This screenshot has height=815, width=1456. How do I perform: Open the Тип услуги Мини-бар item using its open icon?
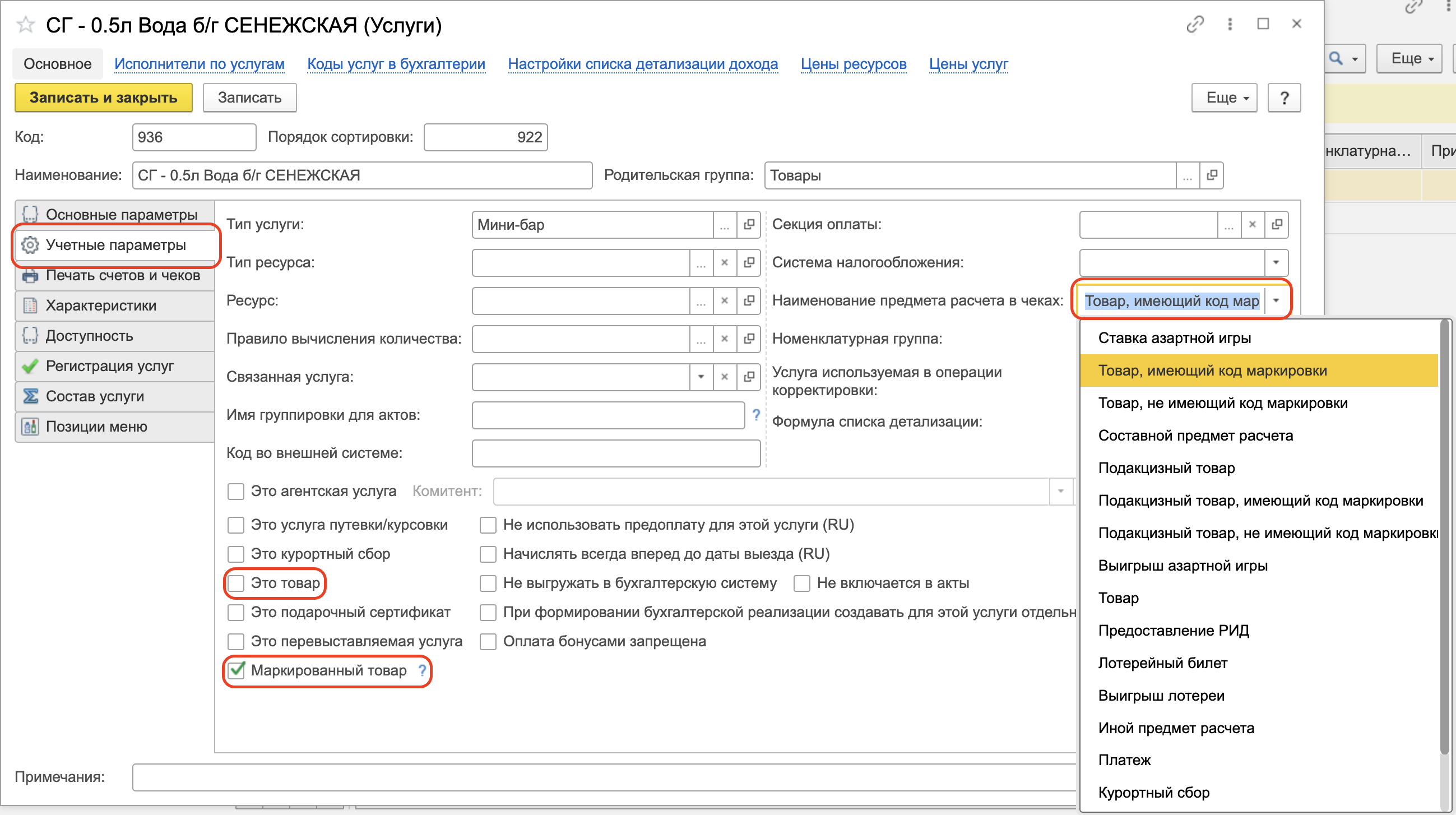pyautogui.click(x=749, y=225)
